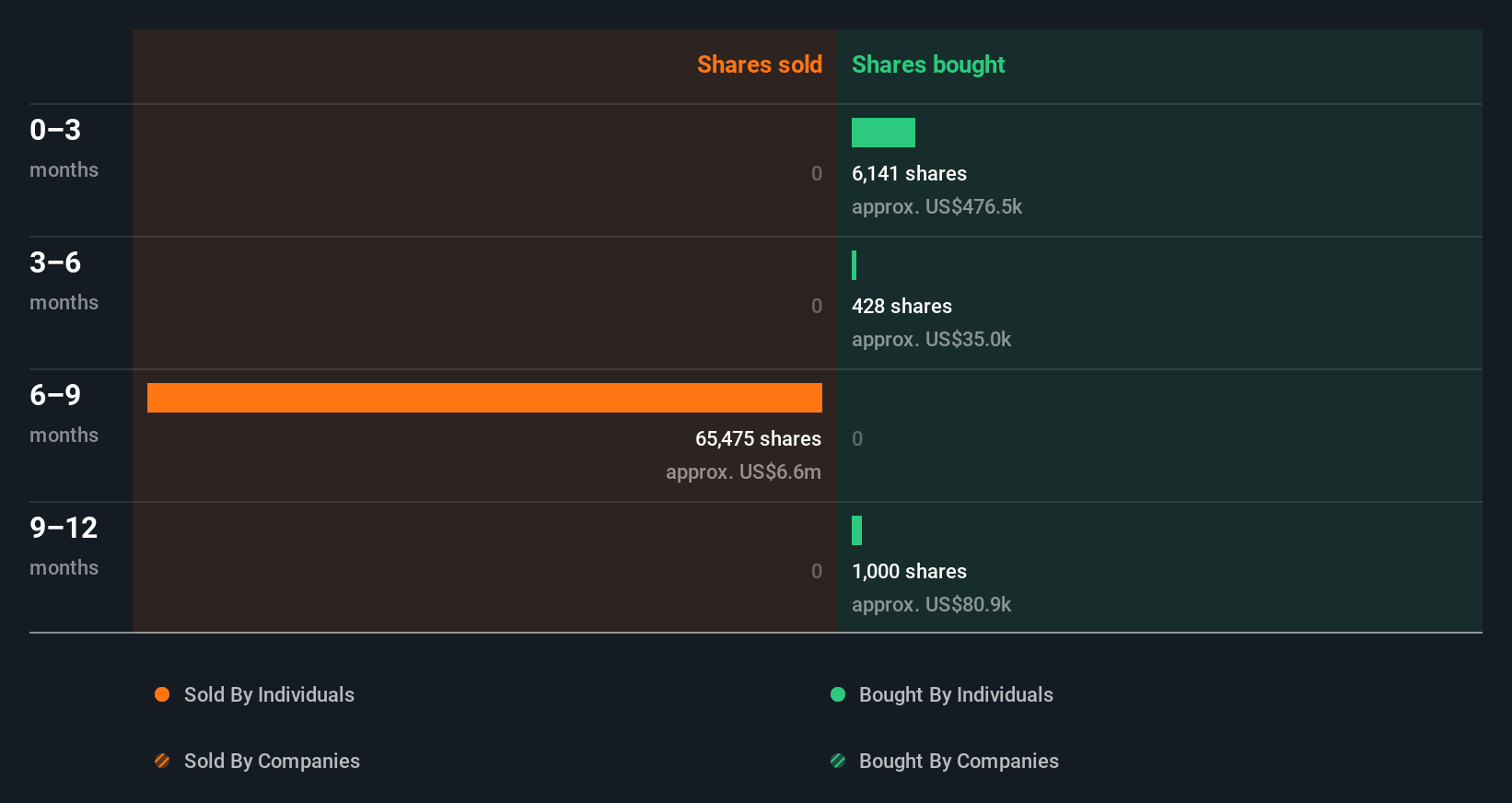Click the zero sold value in 9–12 months row
The image size is (1512, 803).
pos(816,572)
